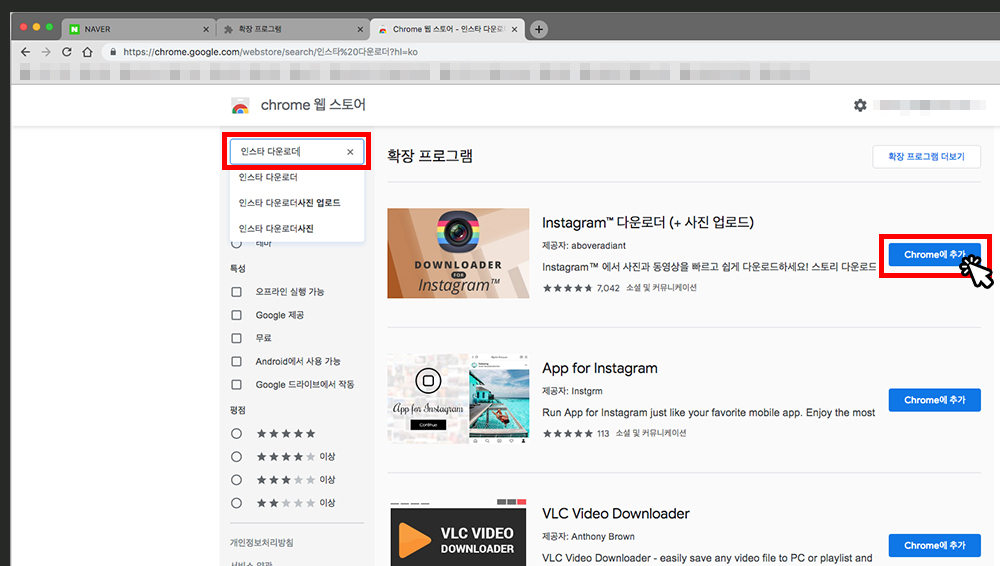Click the lock icon in the address bar

click(113, 52)
